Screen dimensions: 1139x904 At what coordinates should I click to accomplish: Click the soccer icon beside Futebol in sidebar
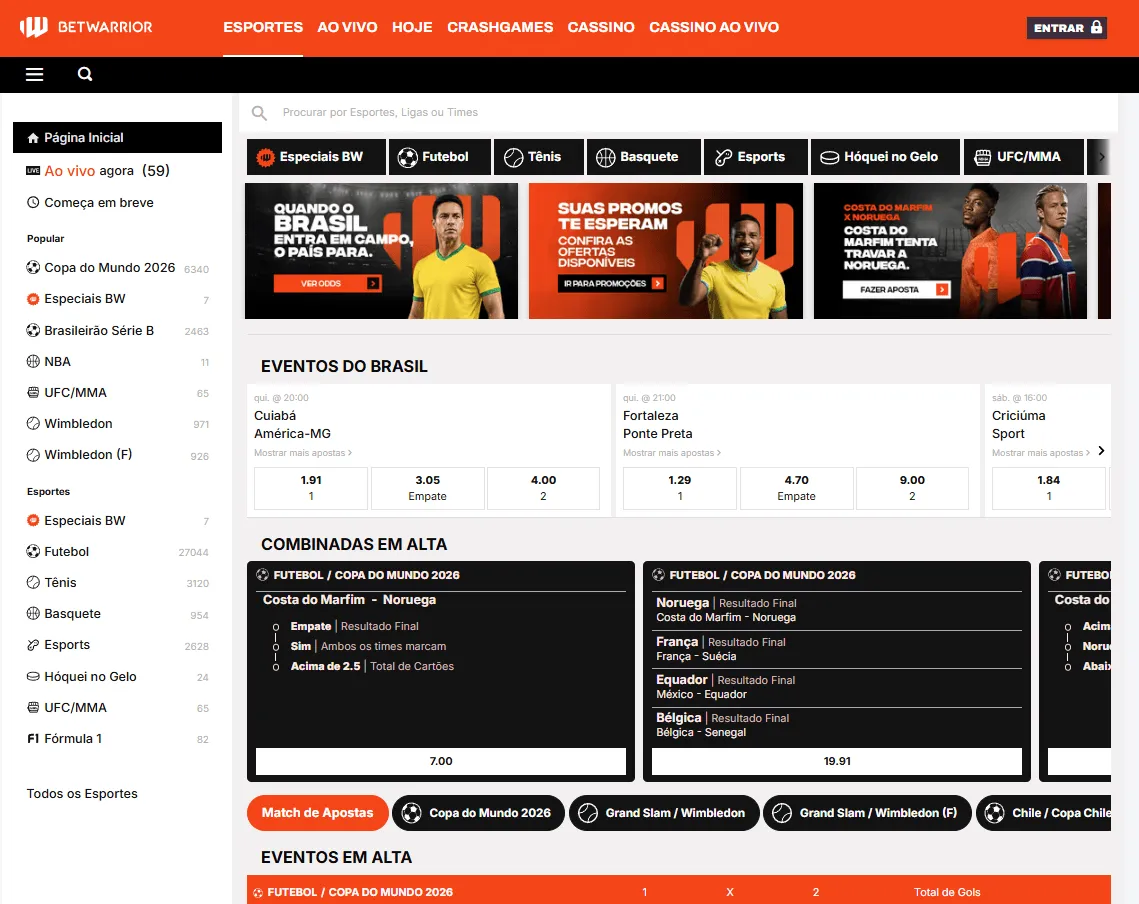pyautogui.click(x=33, y=552)
